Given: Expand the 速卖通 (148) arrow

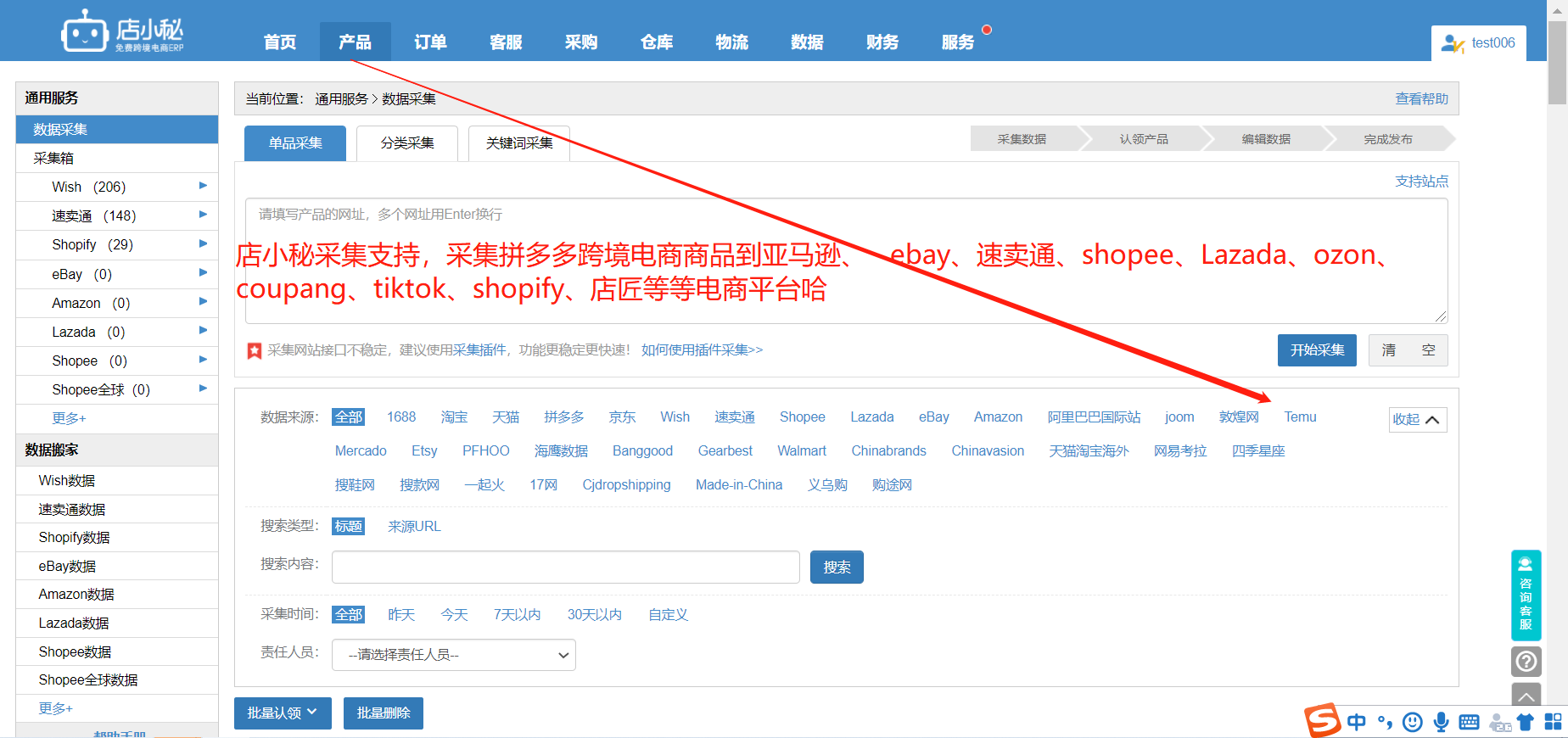Looking at the screenshot, I should tap(203, 215).
